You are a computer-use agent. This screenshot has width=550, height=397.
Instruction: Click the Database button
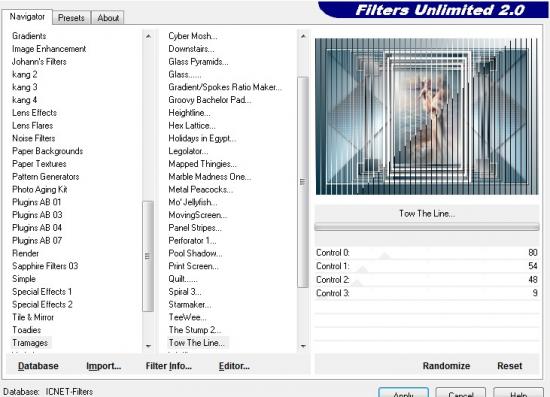(x=38, y=366)
